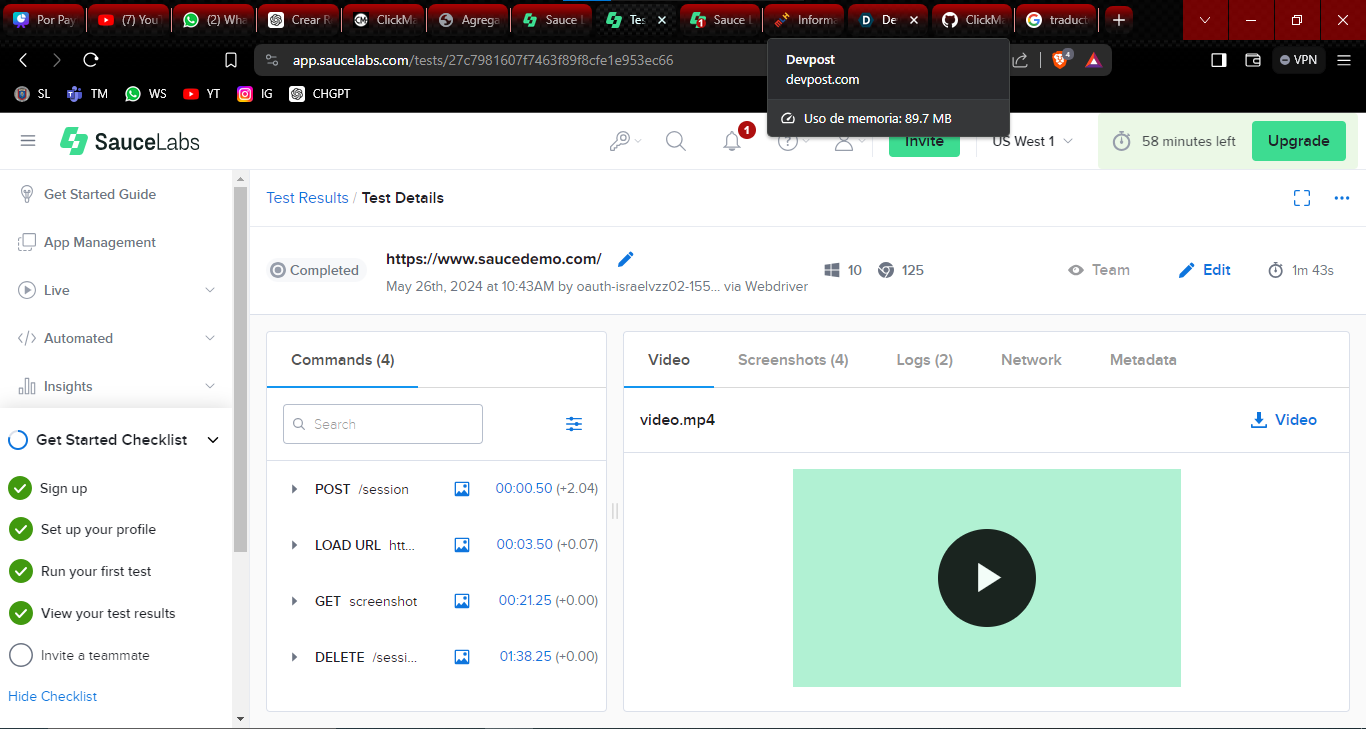Screen dimensions: 1366x729
Task: View screenshot for LOAD URL command
Action: click(462, 545)
